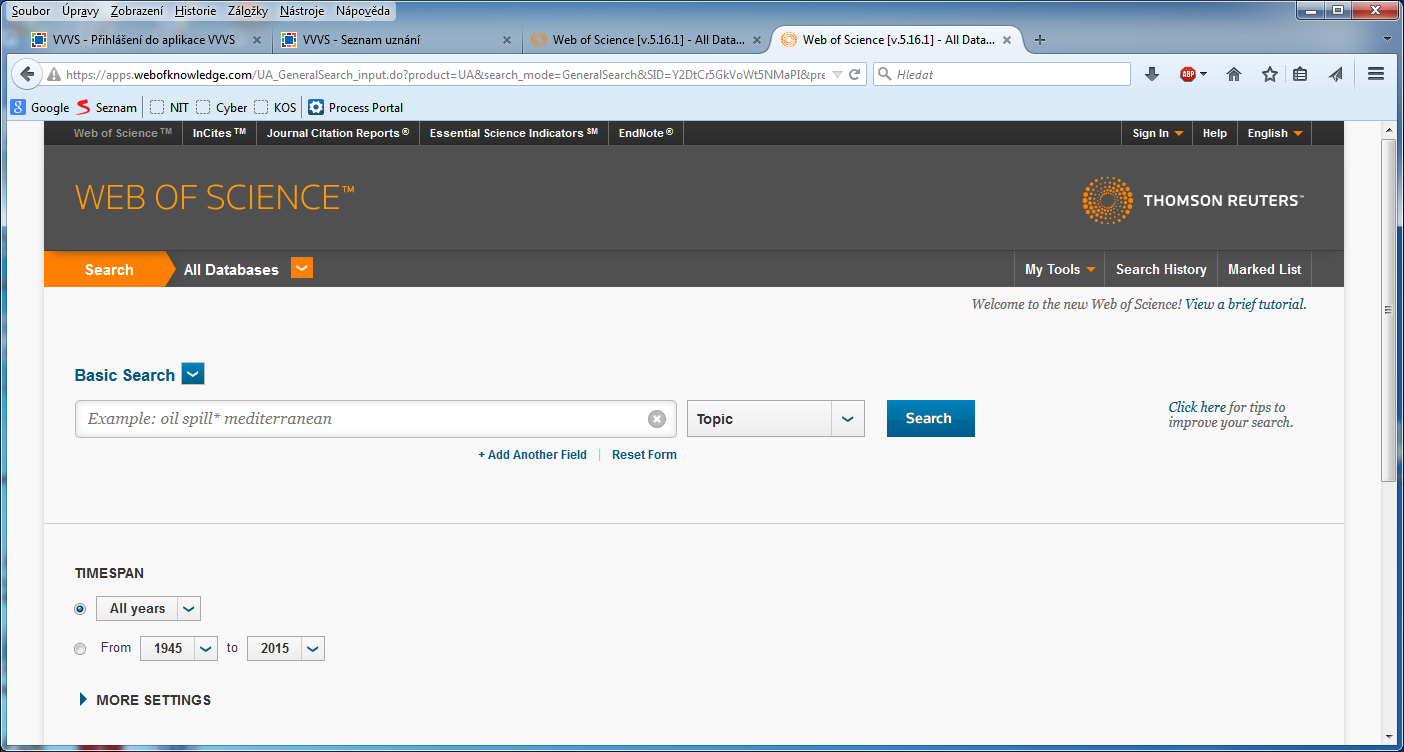Open the InCites link
Screen dimensions: 1404x752
click(x=219, y=133)
